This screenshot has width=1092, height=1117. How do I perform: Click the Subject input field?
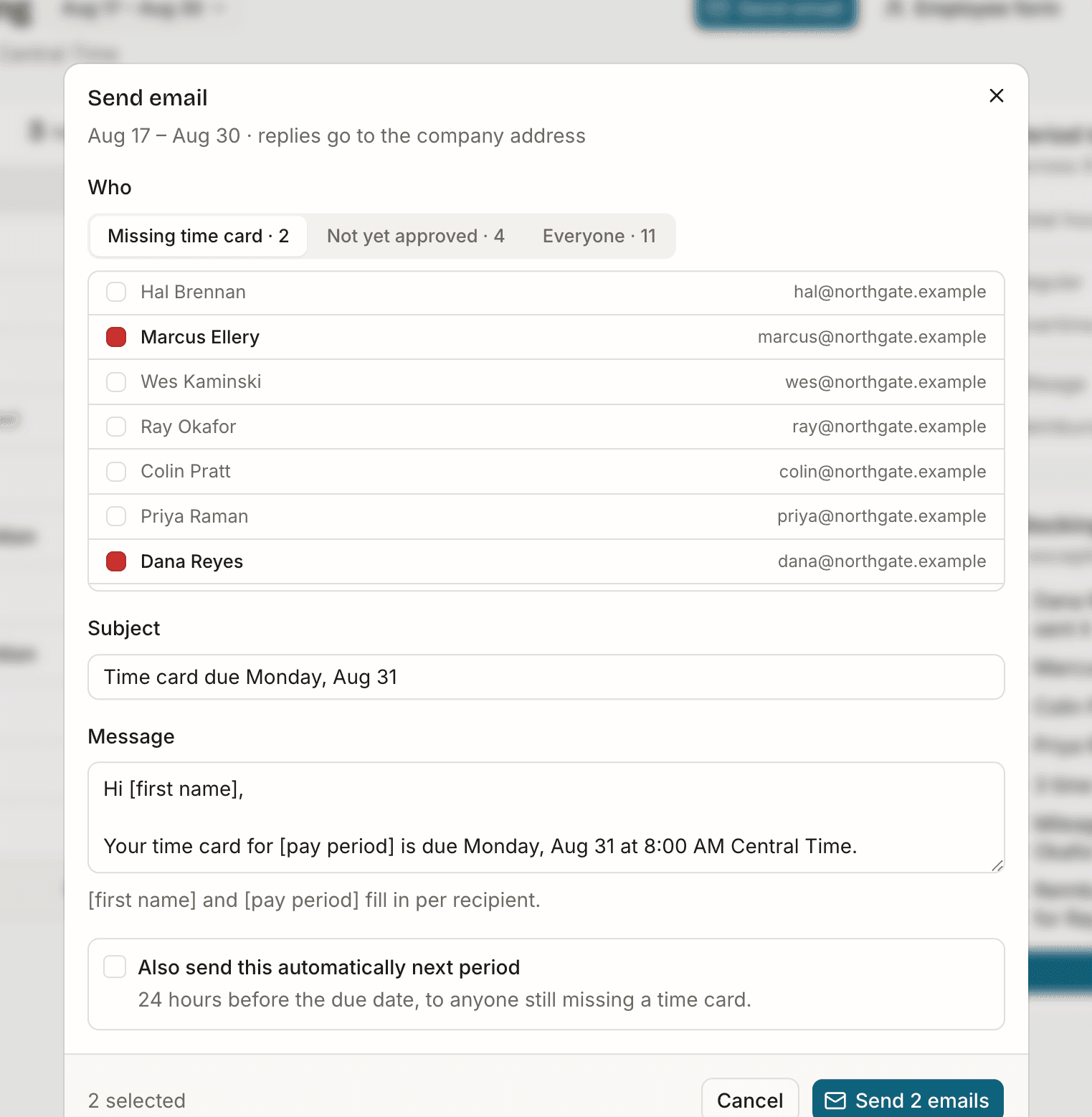(x=546, y=677)
